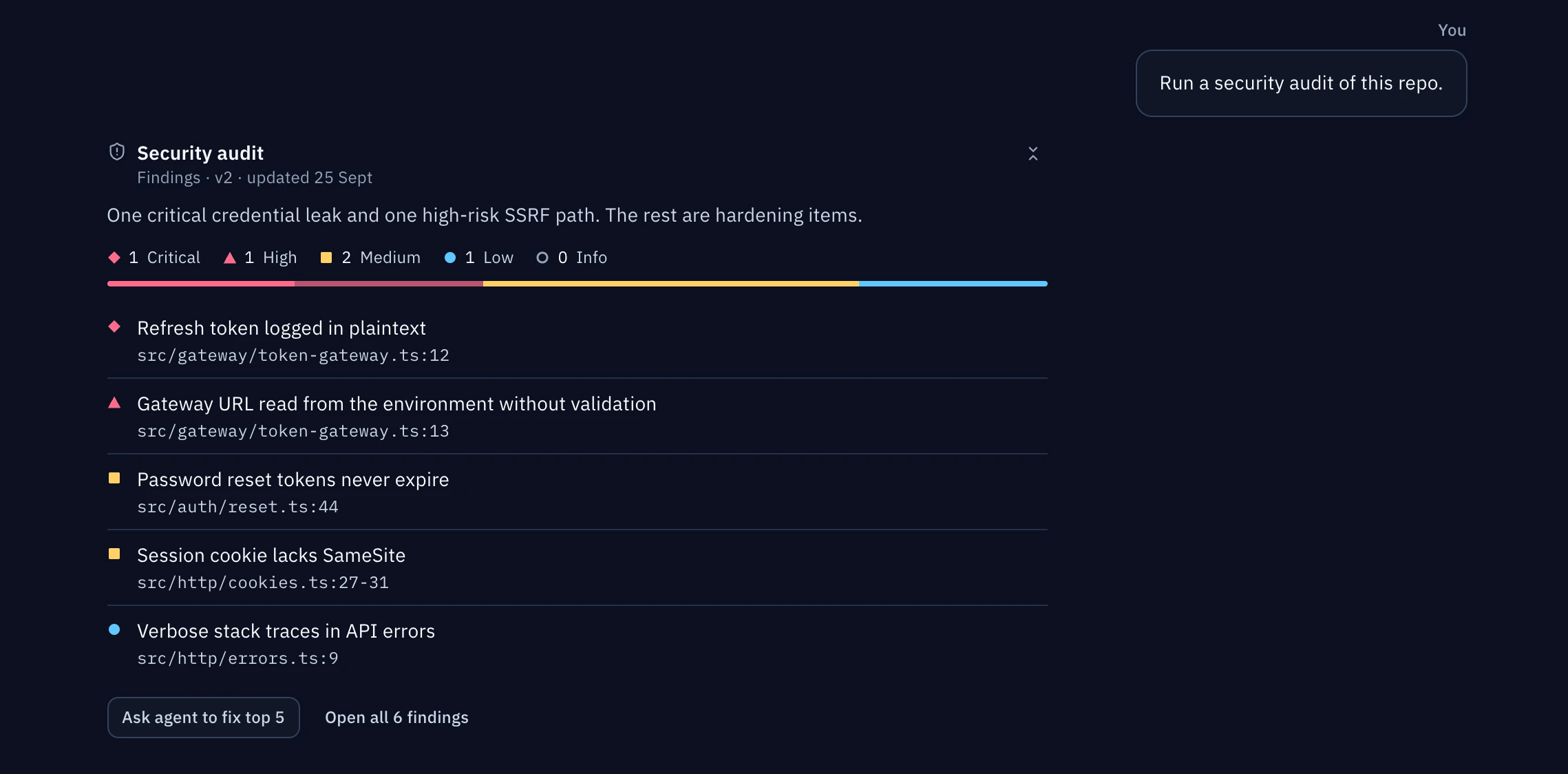Click the 2 Medium count label
The width and height of the screenshot is (1568, 774).
click(x=381, y=258)
